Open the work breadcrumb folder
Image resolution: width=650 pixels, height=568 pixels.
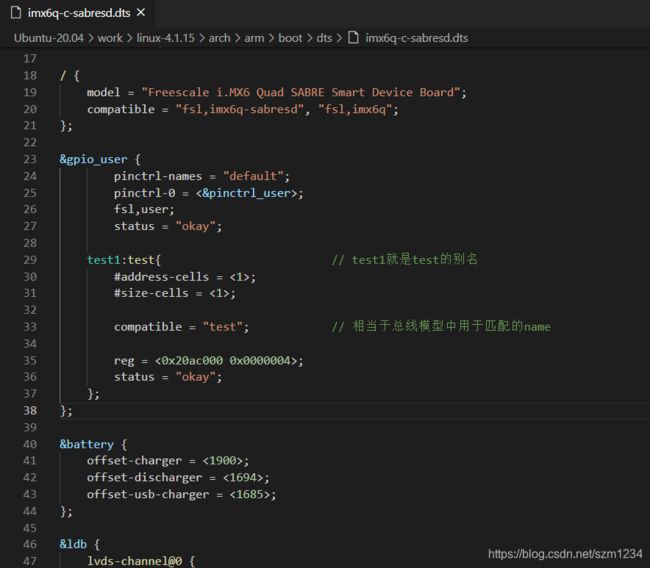point(110,38)
